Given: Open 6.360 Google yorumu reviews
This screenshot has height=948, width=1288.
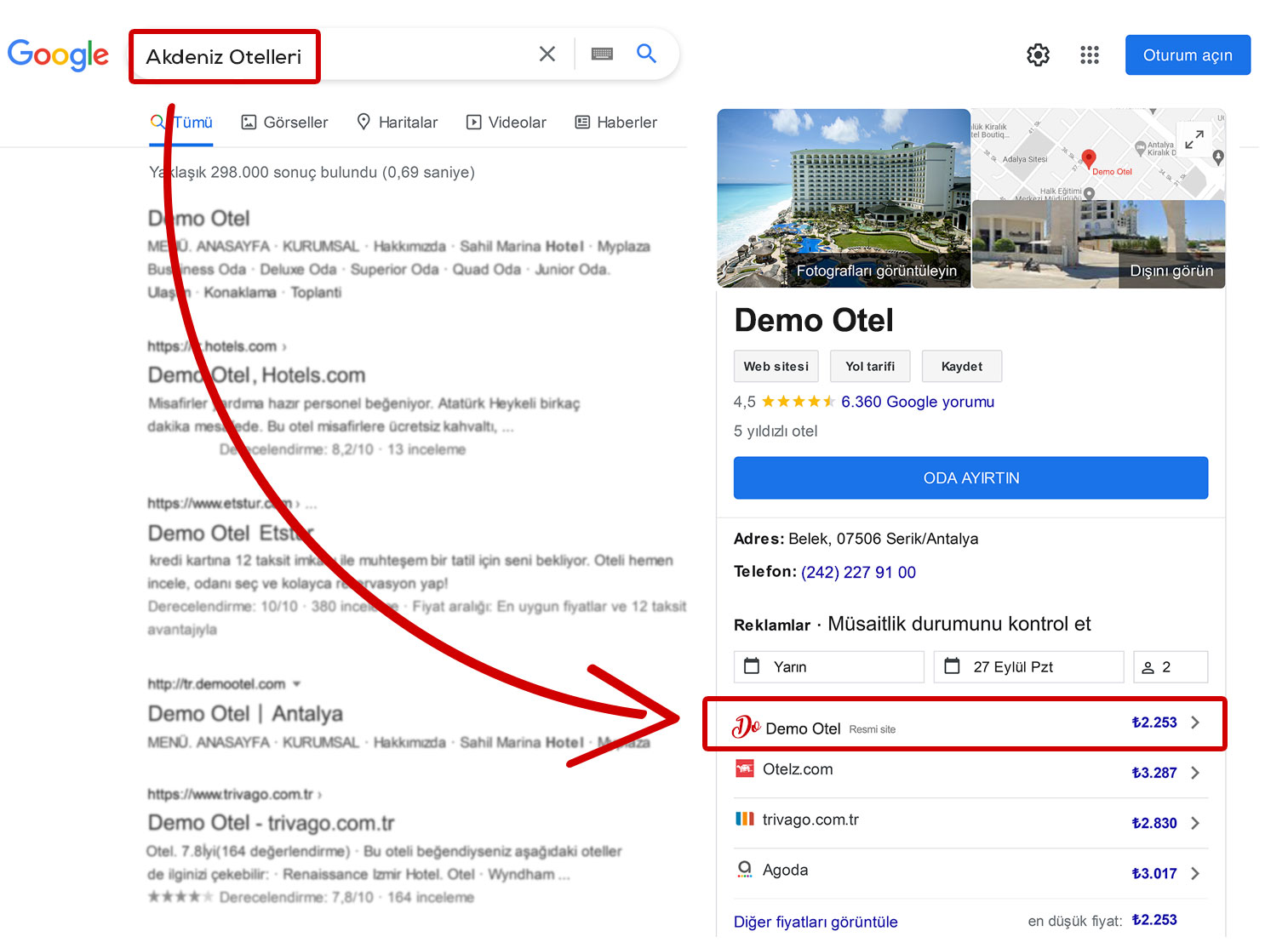Looking at the screenshot, I should pos(918,402).
